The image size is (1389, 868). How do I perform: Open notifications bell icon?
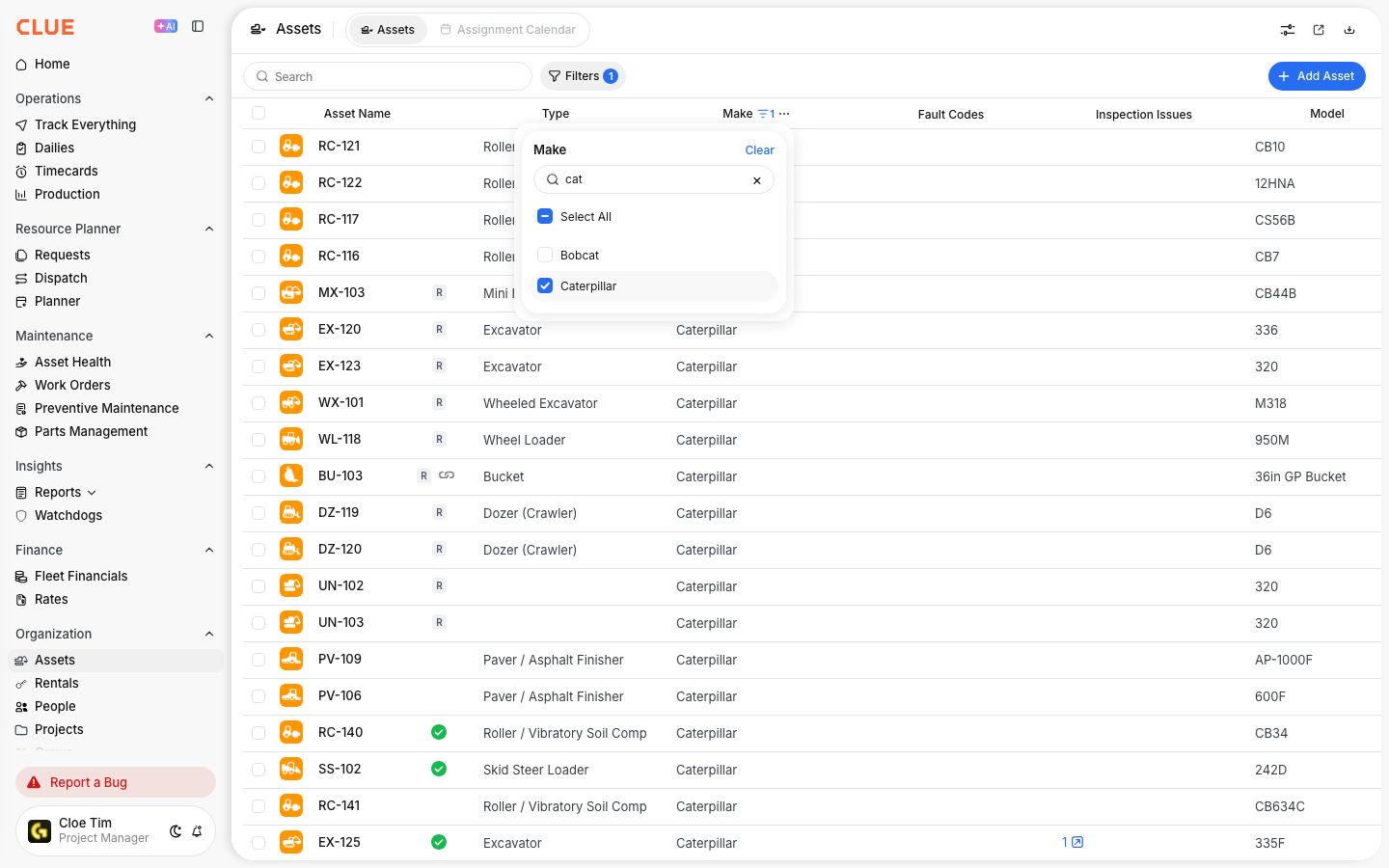[x=197, y=831]
